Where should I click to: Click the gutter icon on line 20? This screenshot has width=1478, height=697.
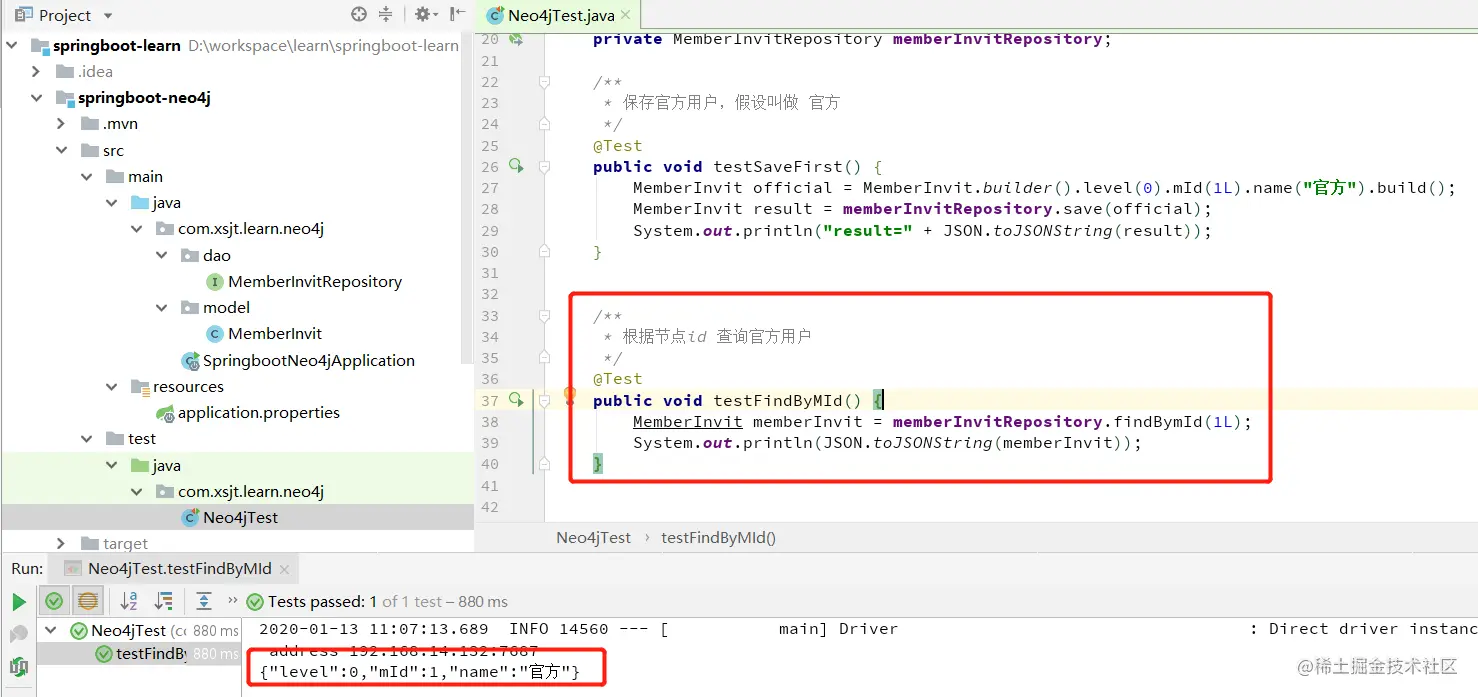[x=516, y=39]
